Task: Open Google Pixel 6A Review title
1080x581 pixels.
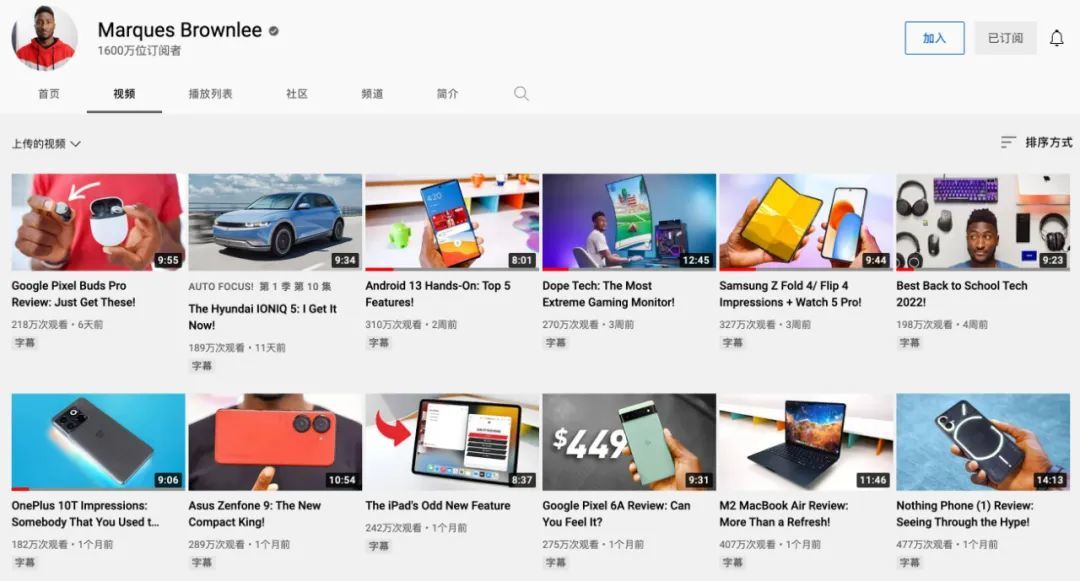Action: point(616,514)
